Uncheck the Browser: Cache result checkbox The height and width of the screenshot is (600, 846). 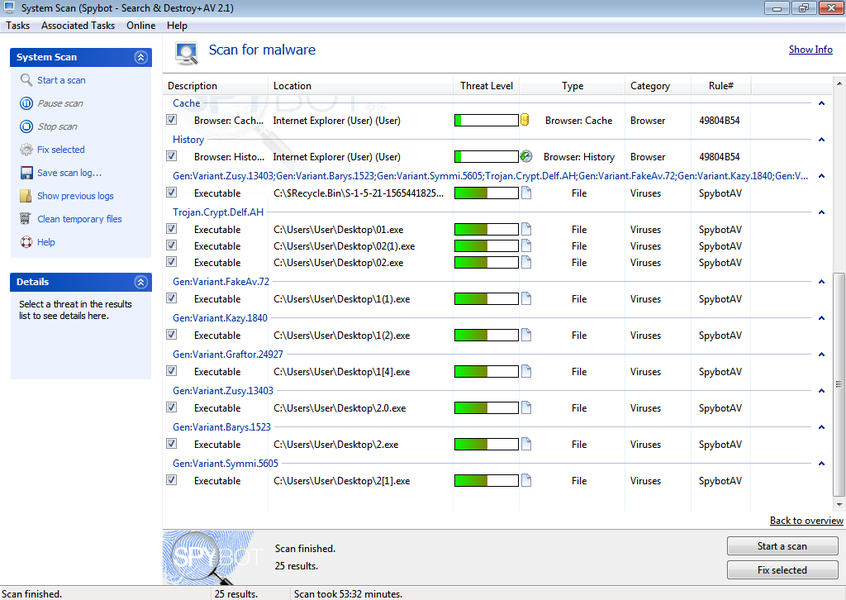[x=172, y=120]
